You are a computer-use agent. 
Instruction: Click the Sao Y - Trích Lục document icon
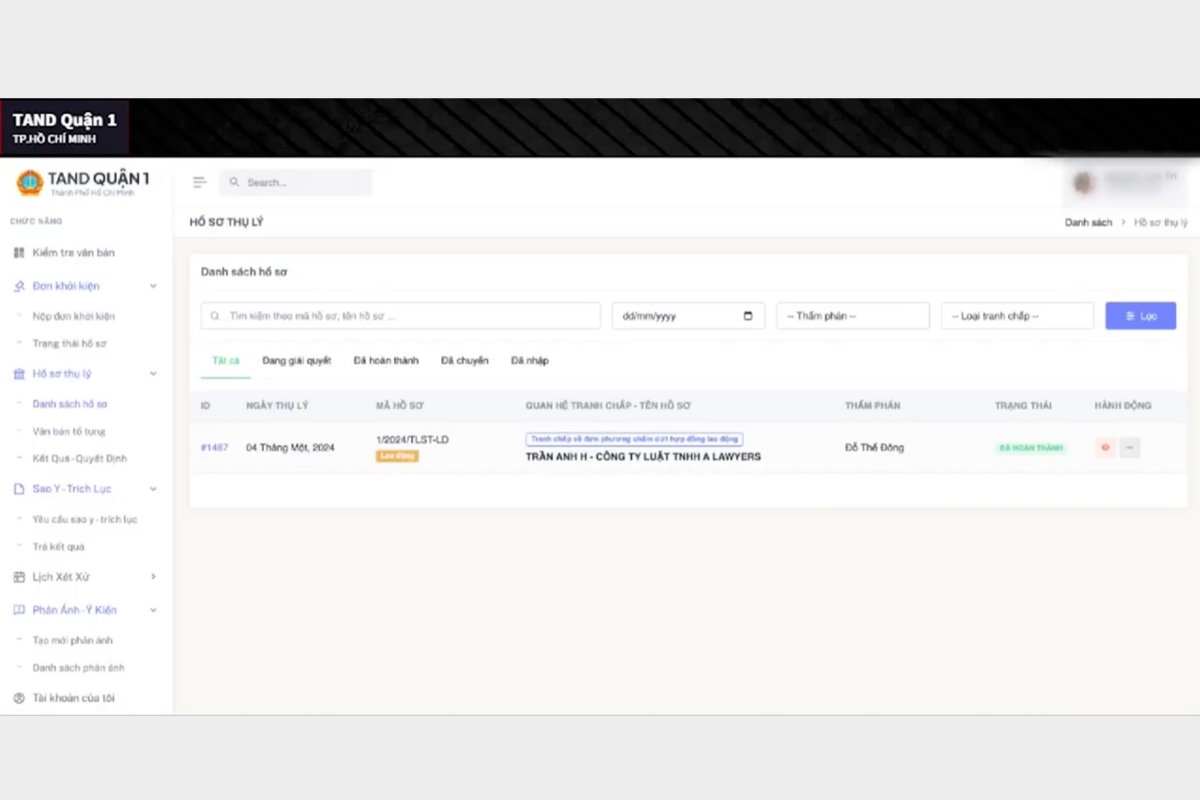pos(19,489)
